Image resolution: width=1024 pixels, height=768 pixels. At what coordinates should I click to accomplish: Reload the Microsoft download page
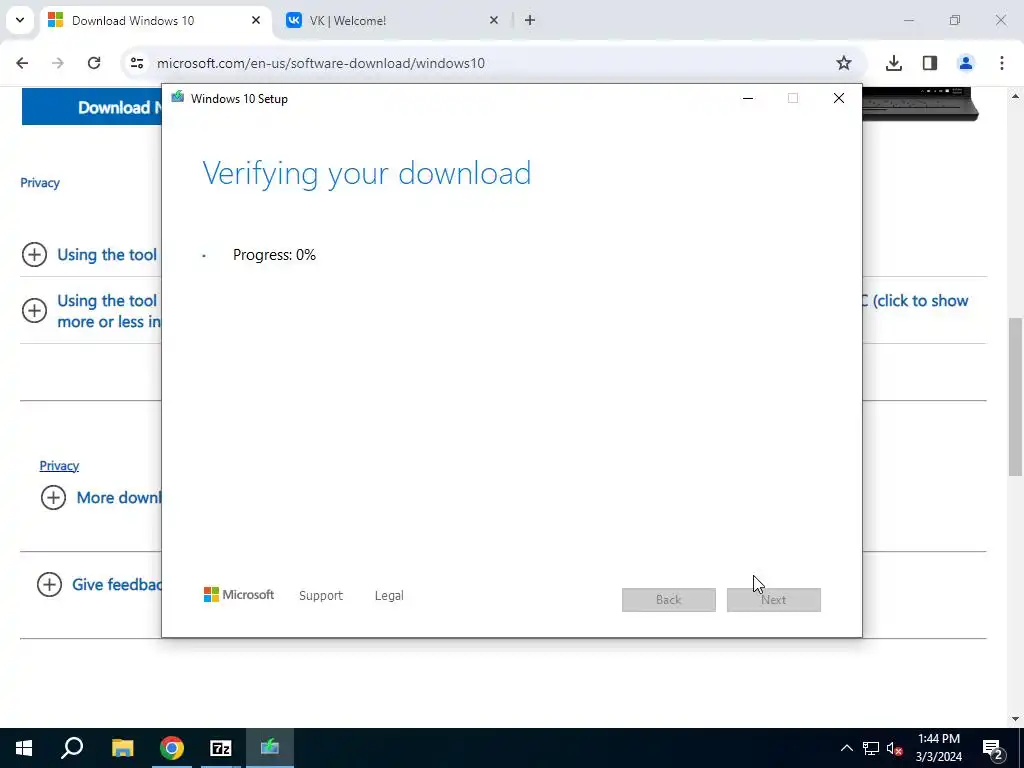coord(94,63)
